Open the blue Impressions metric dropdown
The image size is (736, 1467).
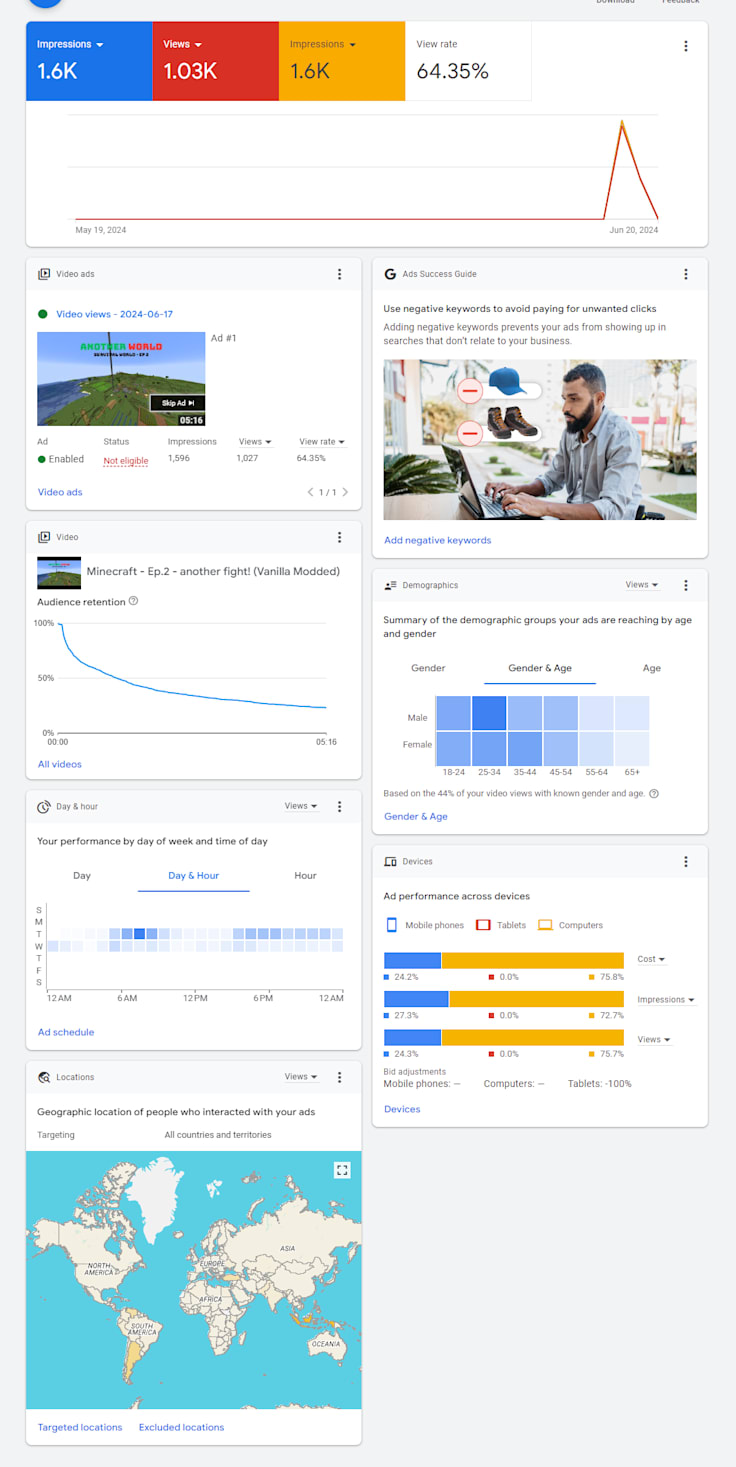pos(71,44)
